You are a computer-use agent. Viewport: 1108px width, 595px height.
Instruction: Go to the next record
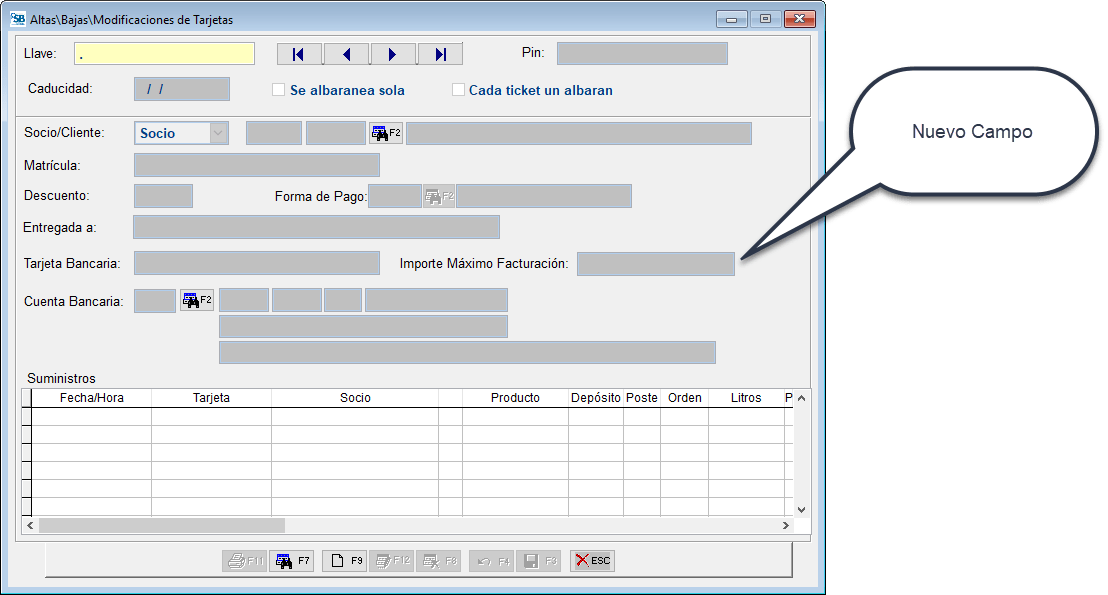(x=393, y=54)
